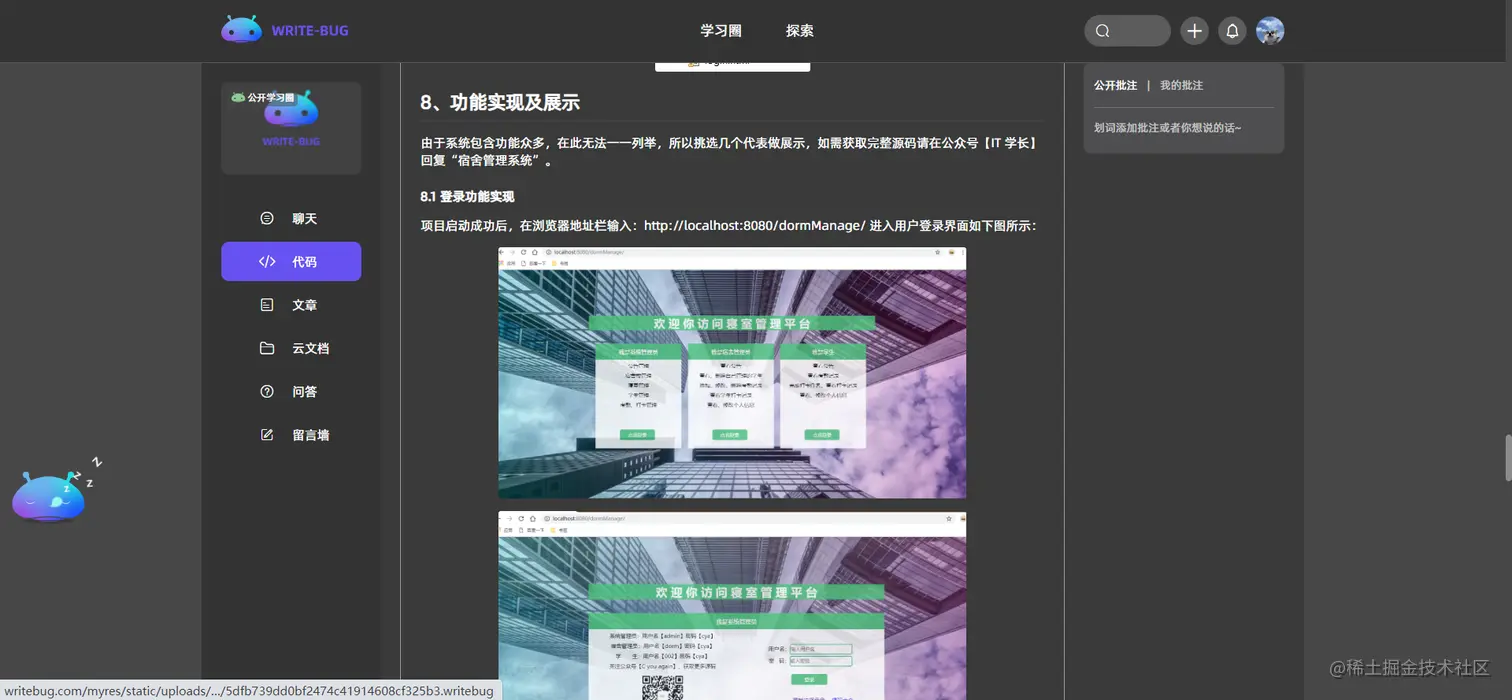Select 聊天 in the sidebar

point(291,218)
